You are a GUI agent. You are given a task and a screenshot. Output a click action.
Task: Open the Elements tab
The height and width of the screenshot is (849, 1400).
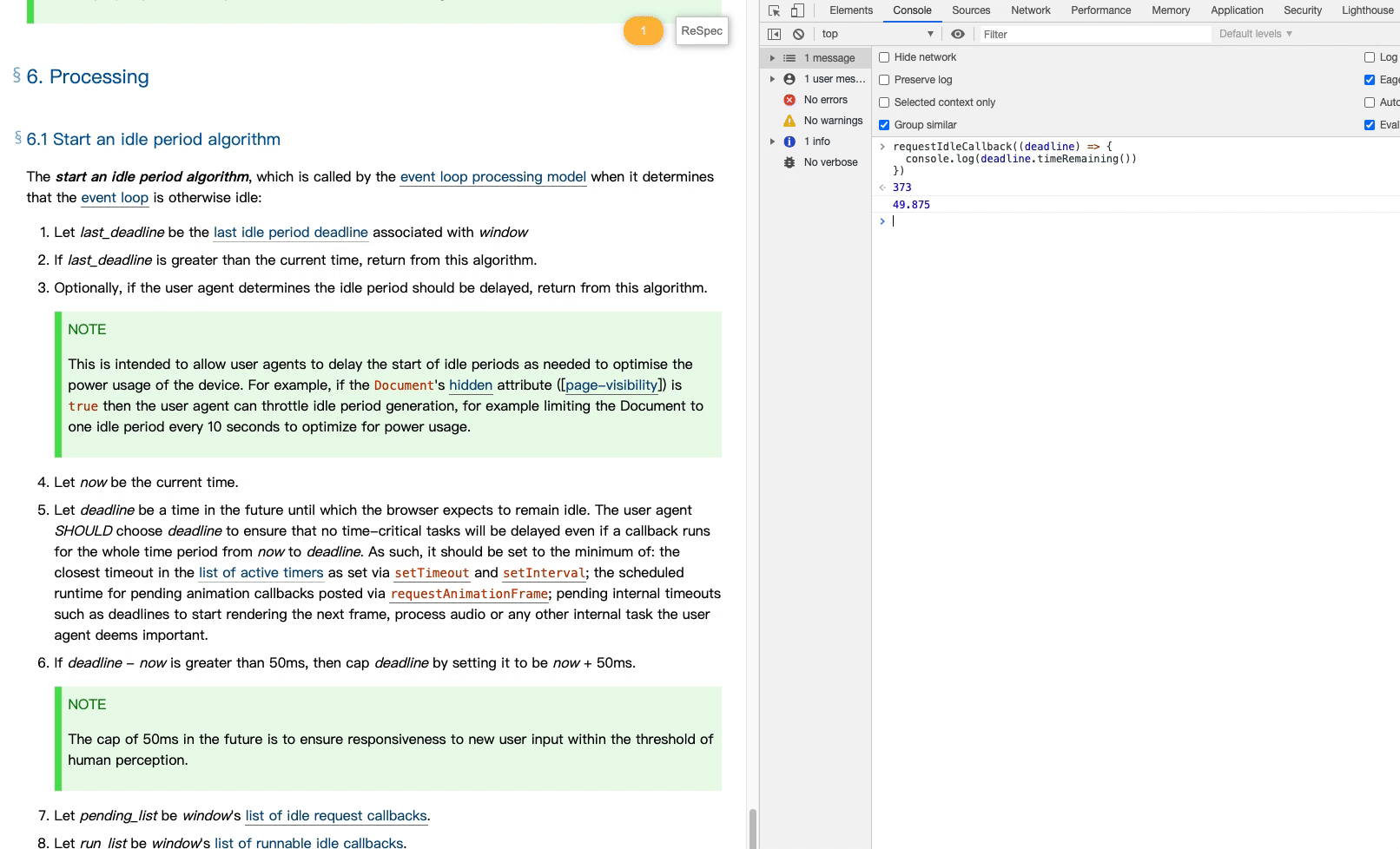850,10
